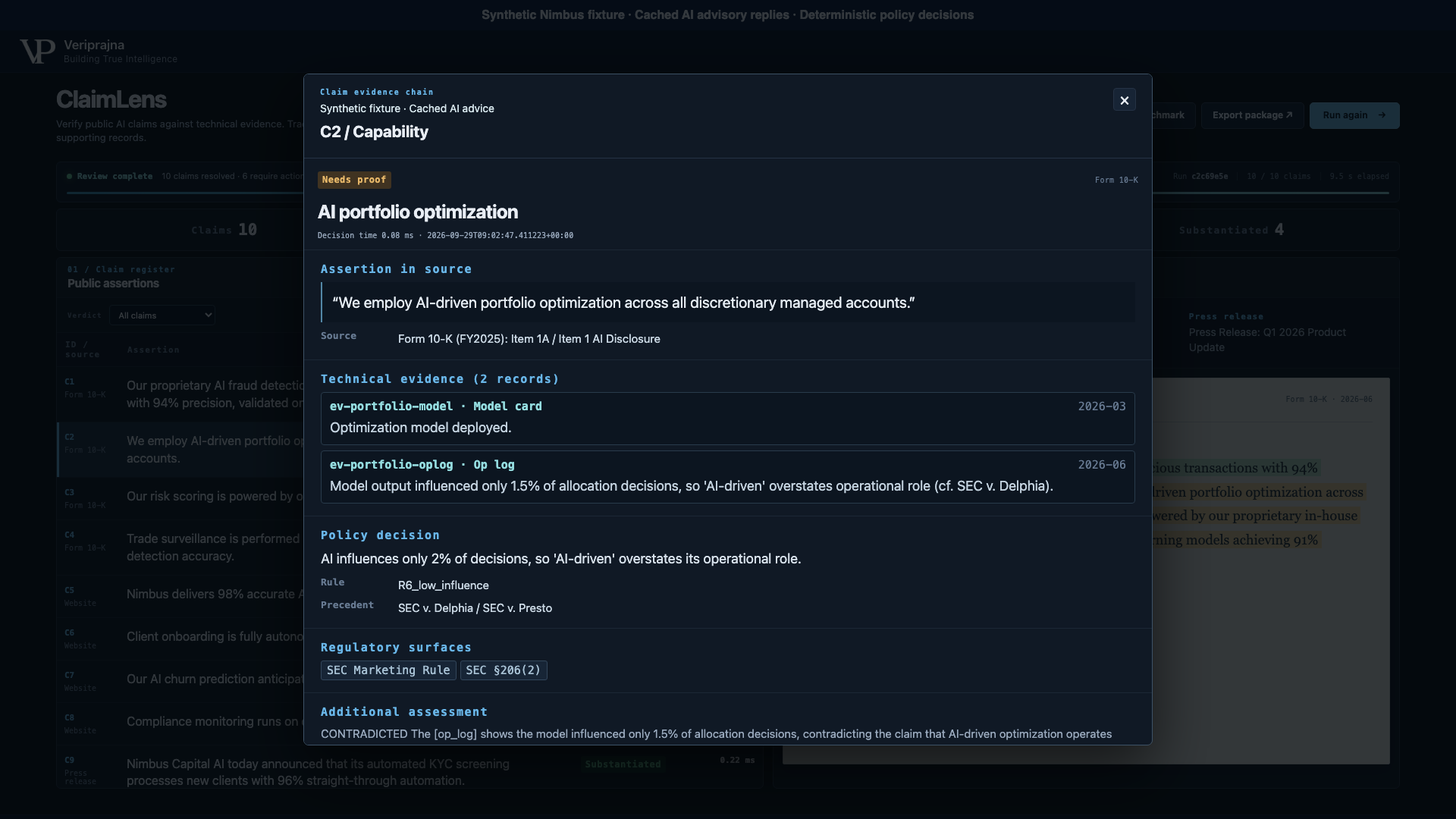Click the Substantiated badge on the C9 row
The height and width of the screenshot is (819, 1456).
point(623,764)
